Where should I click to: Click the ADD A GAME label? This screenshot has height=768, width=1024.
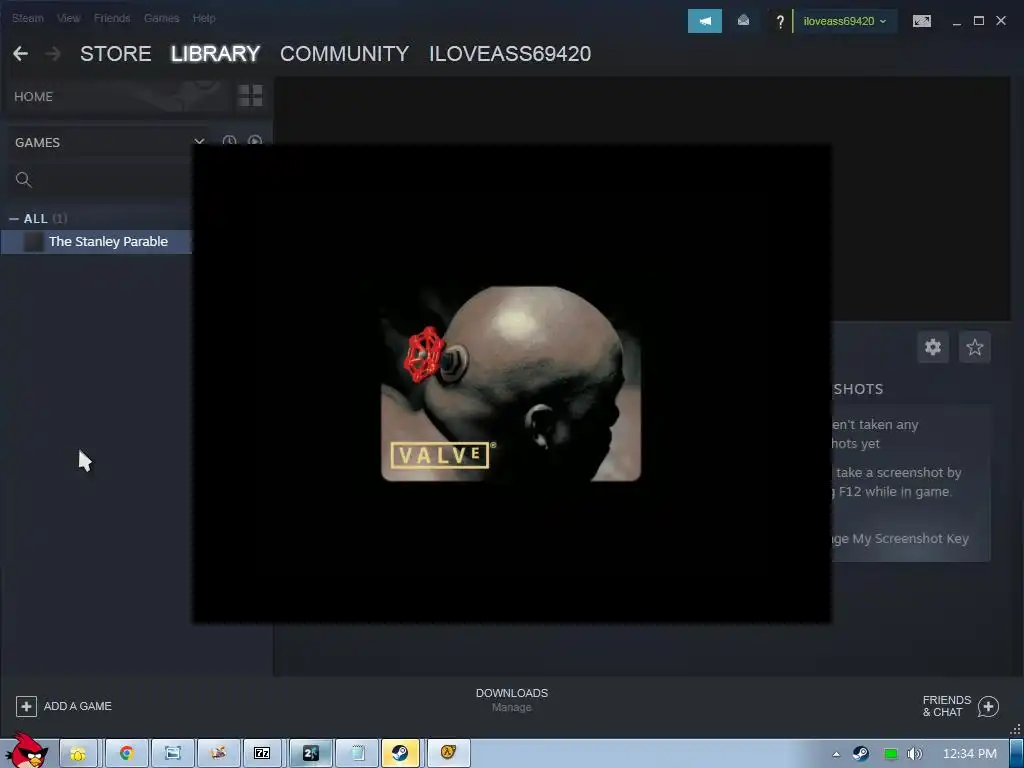(78, 706)
